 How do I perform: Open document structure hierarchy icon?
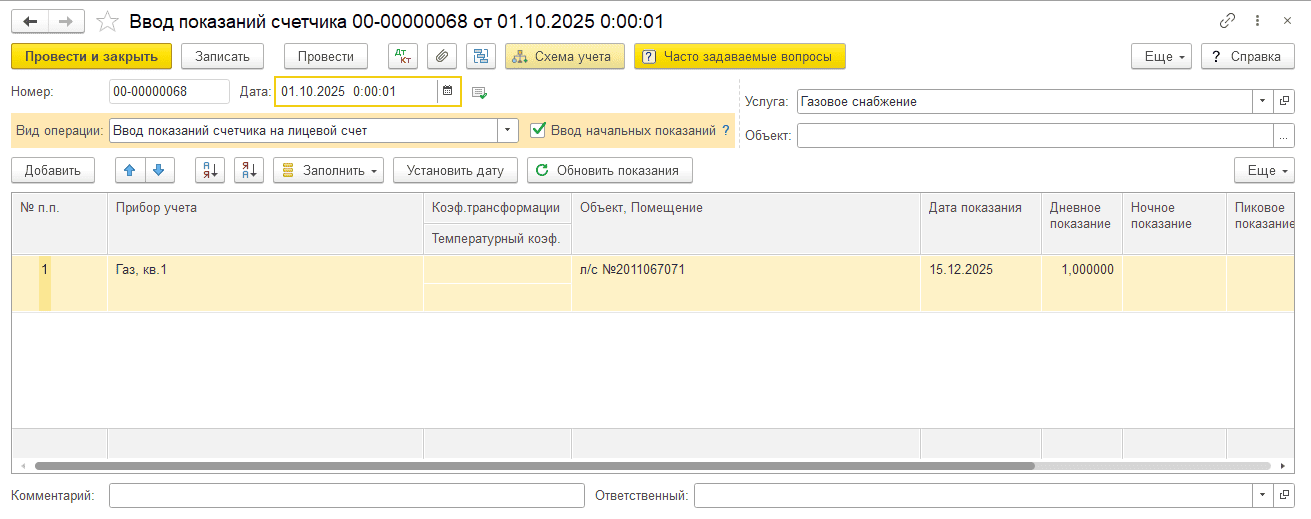click(481, 56)
